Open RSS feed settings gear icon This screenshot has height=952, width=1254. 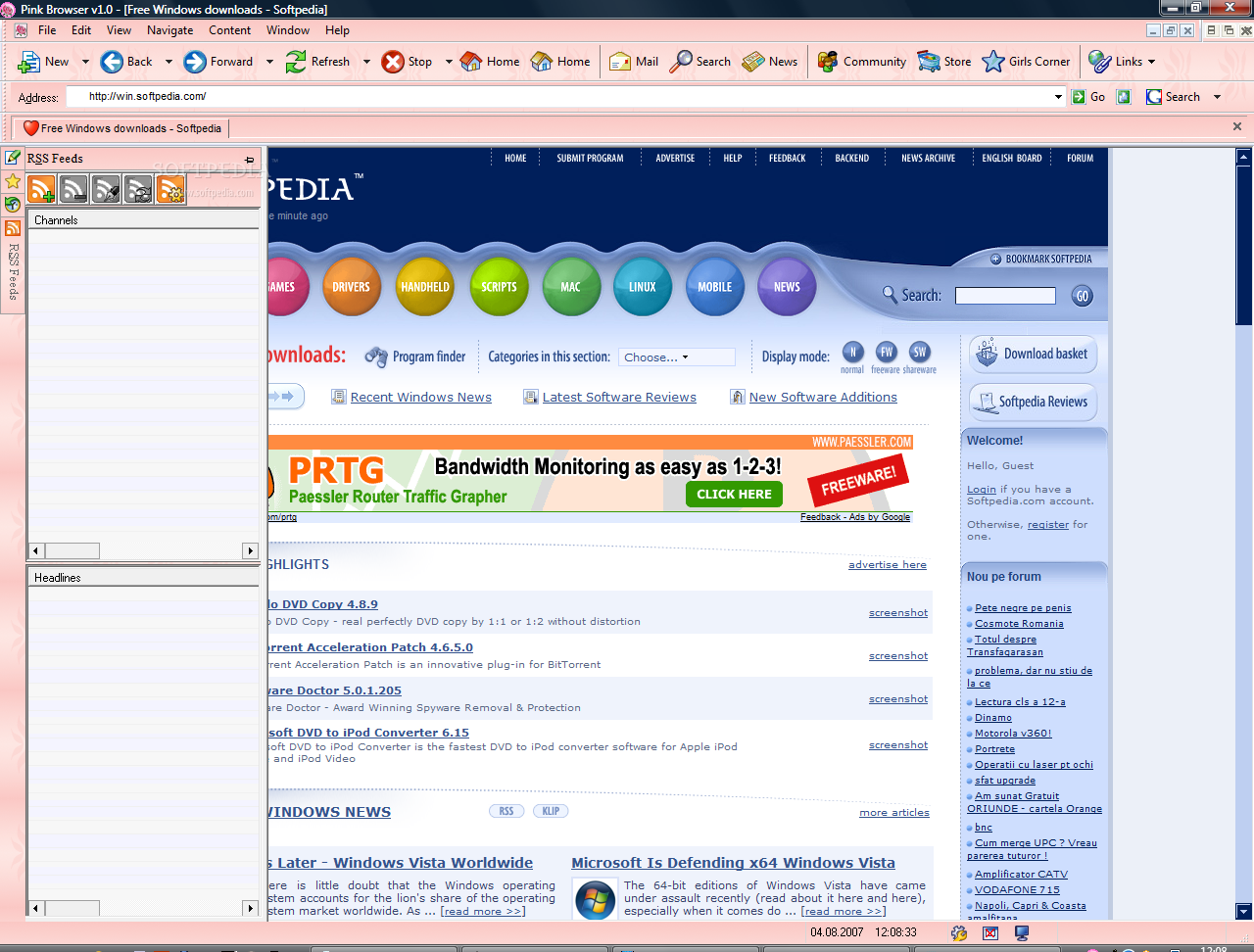[170, 189]
